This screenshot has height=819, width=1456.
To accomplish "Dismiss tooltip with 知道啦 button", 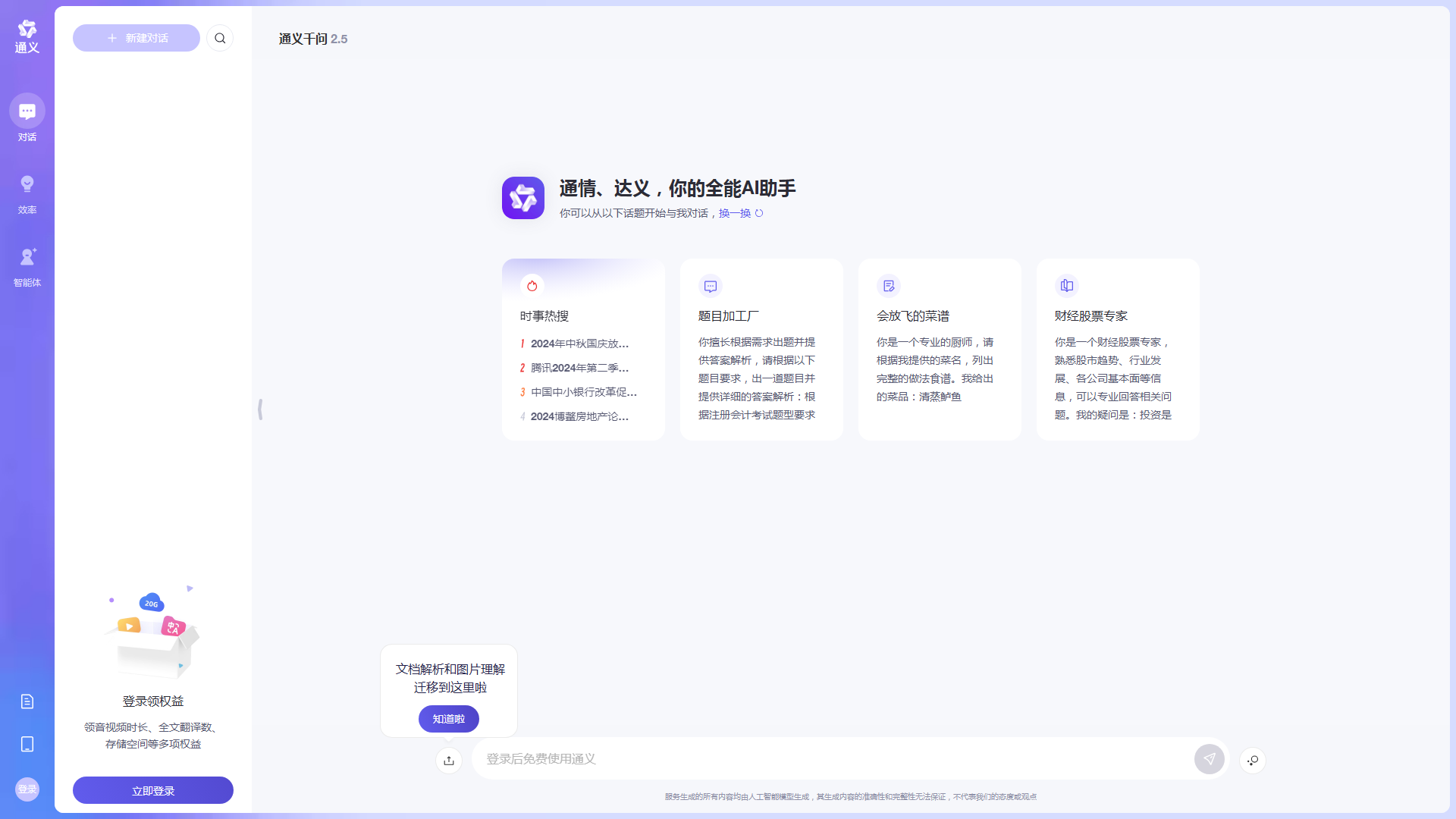I will (449, 719).
